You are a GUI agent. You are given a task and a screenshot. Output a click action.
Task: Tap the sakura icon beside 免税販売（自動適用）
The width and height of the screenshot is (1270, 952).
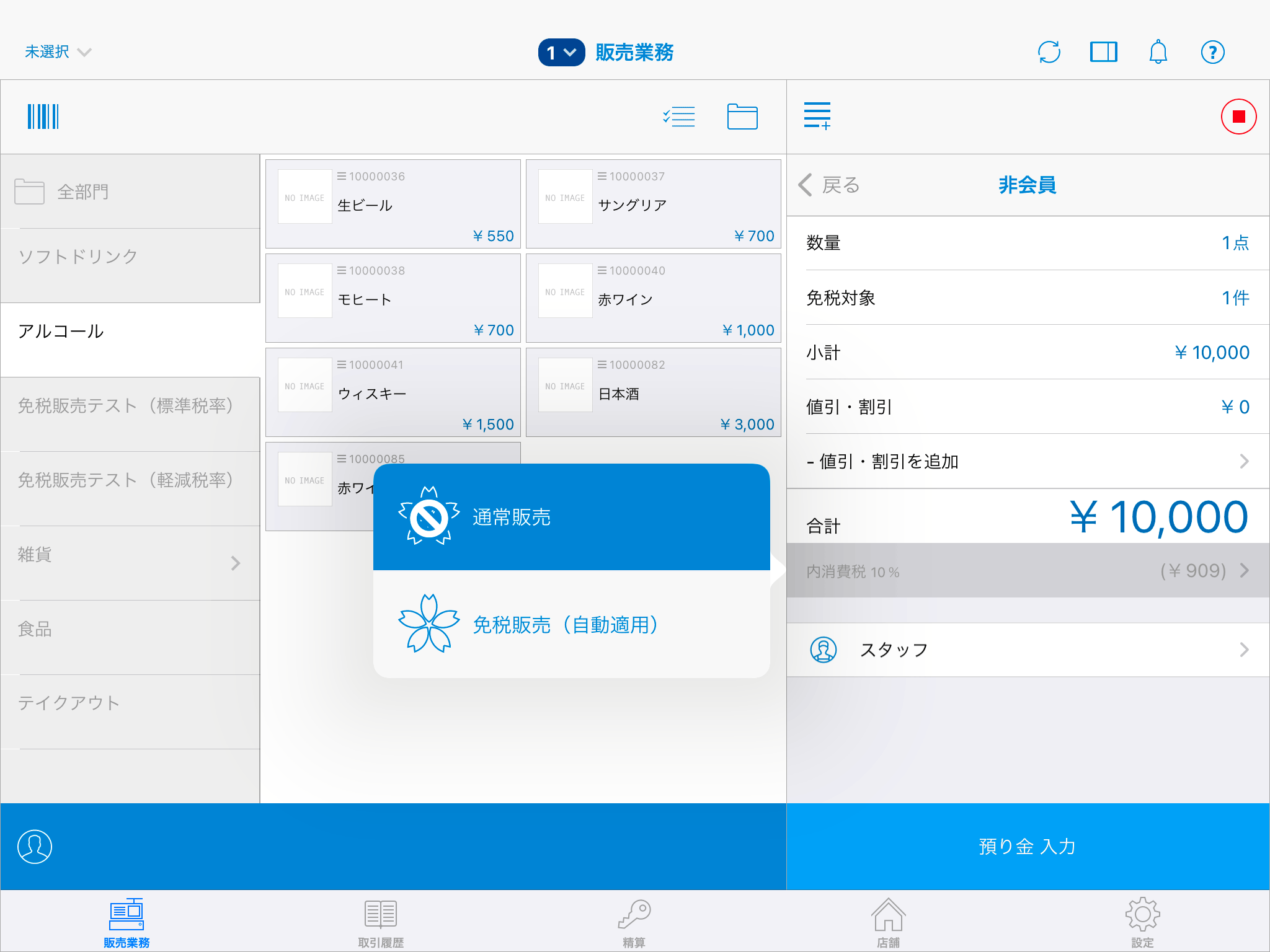(x=429, y=624)
